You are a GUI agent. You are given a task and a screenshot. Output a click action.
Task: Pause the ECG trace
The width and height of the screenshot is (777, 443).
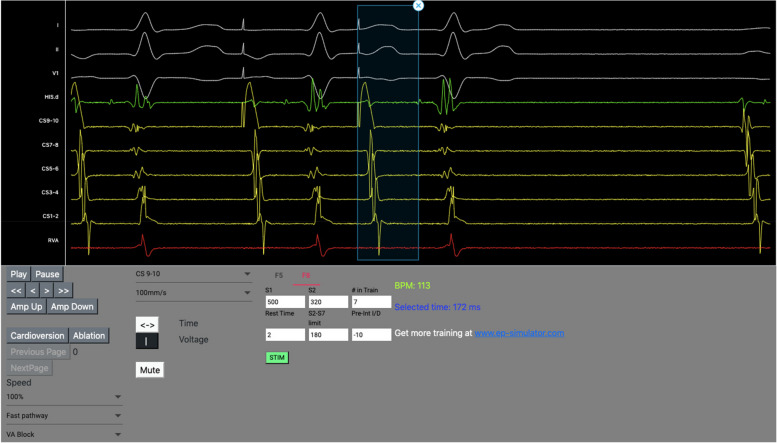click(x=48, y=274)
